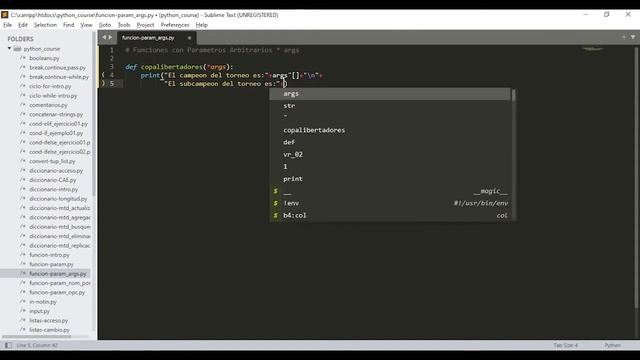Open the Edit menu
The height and width of the screenshot is (360, 640).
click(x=23, y=25)
